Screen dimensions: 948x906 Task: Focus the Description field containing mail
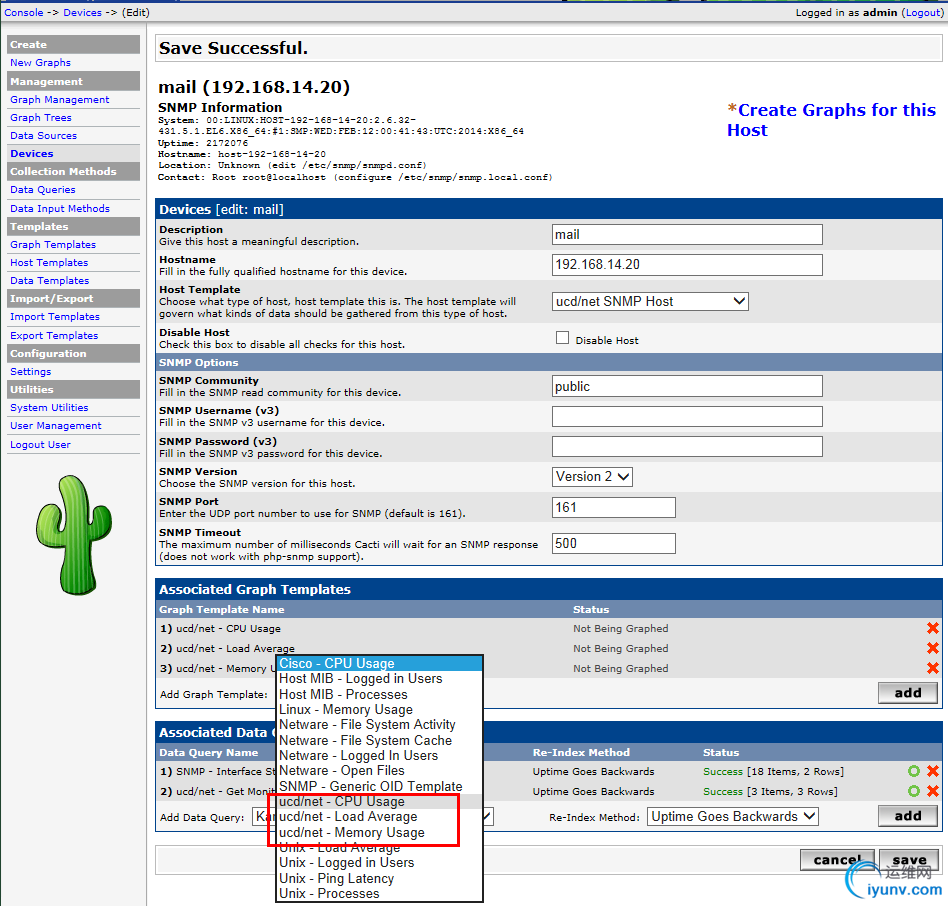687,235
